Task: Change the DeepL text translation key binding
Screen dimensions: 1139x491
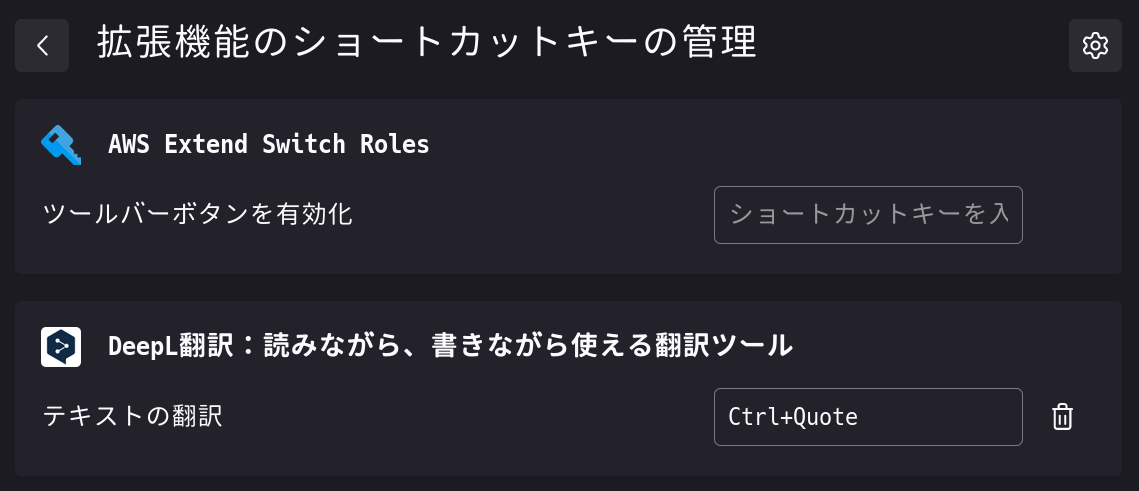Action: 868,417
